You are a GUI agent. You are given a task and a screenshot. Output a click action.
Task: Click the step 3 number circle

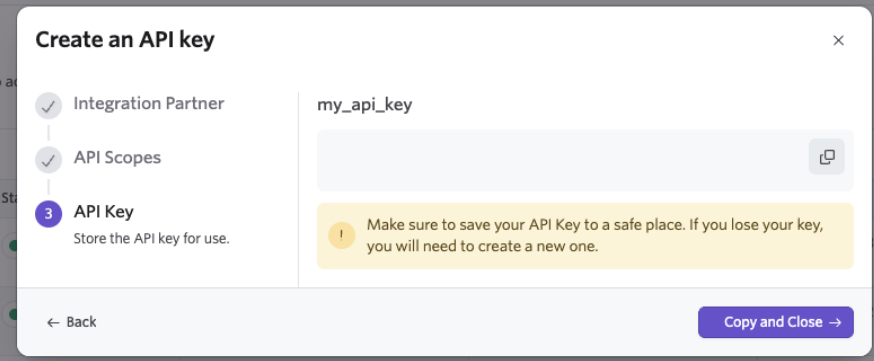(x=48, y=214)
